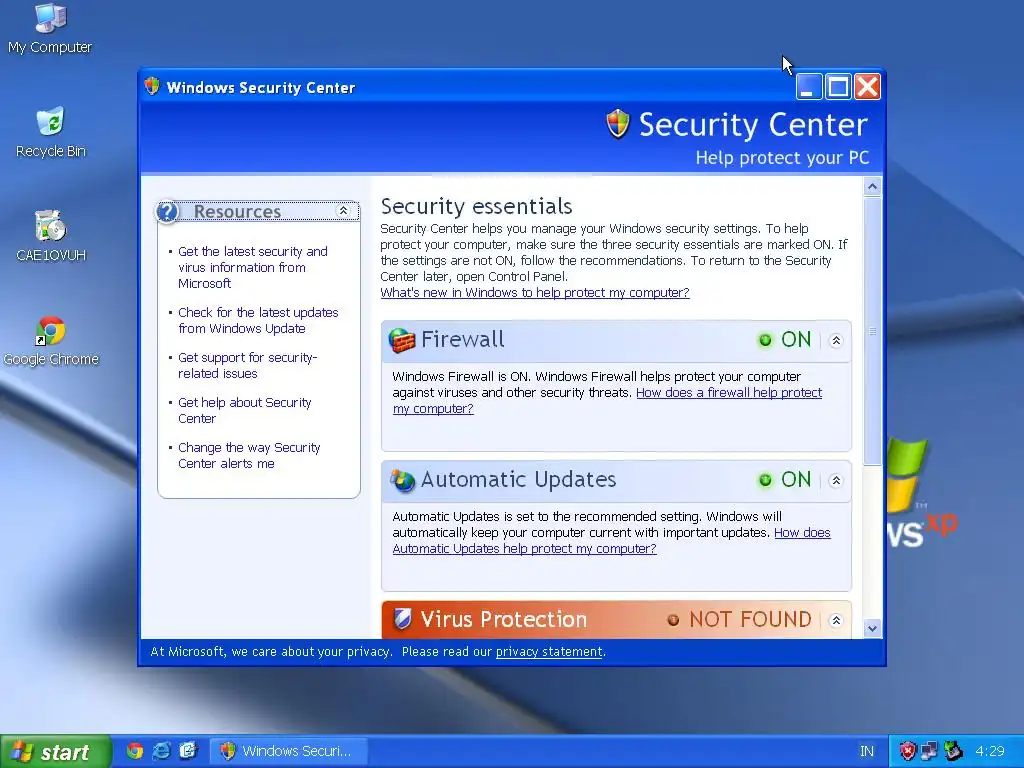This screenshot has width=1024, height=768.
Task: Click the Automatic Updates globe icon
Action: 402,480
